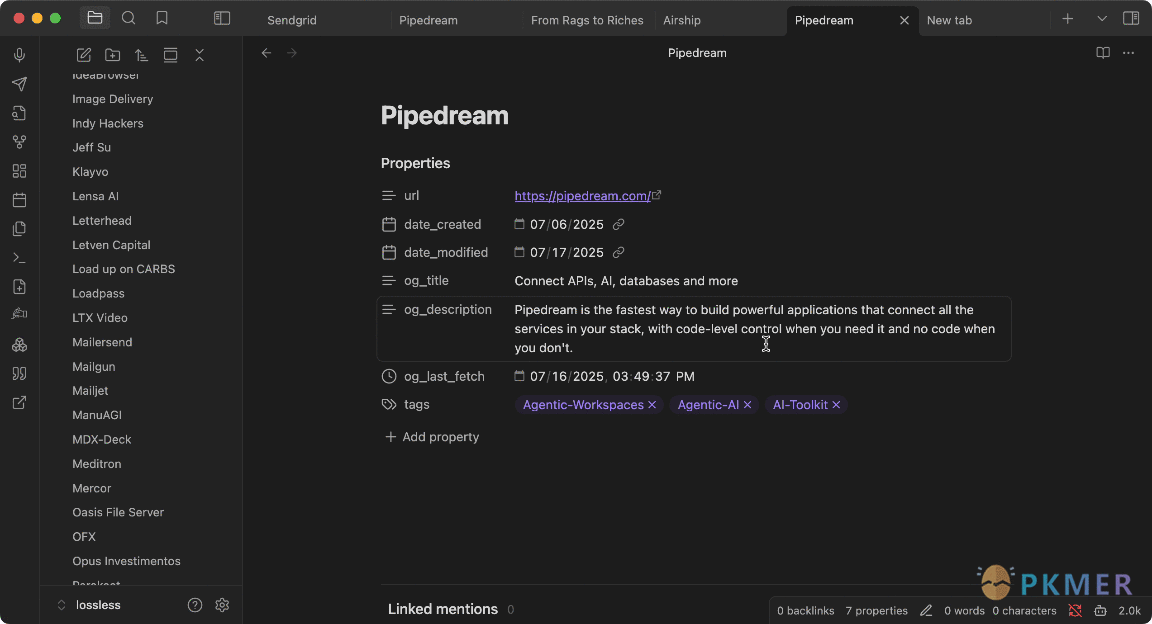
Task: Navigate back with the left arrow
Action: click(267, 53)
